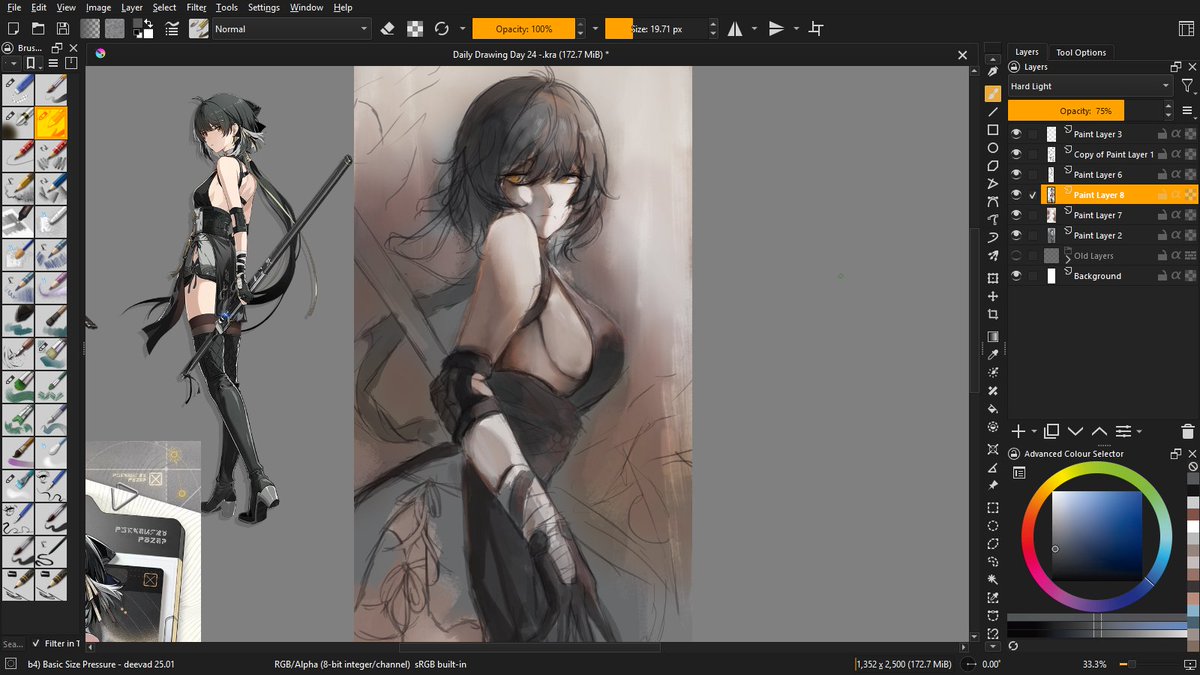Hide the Background layer
1200x675 pixels.
1016,276
